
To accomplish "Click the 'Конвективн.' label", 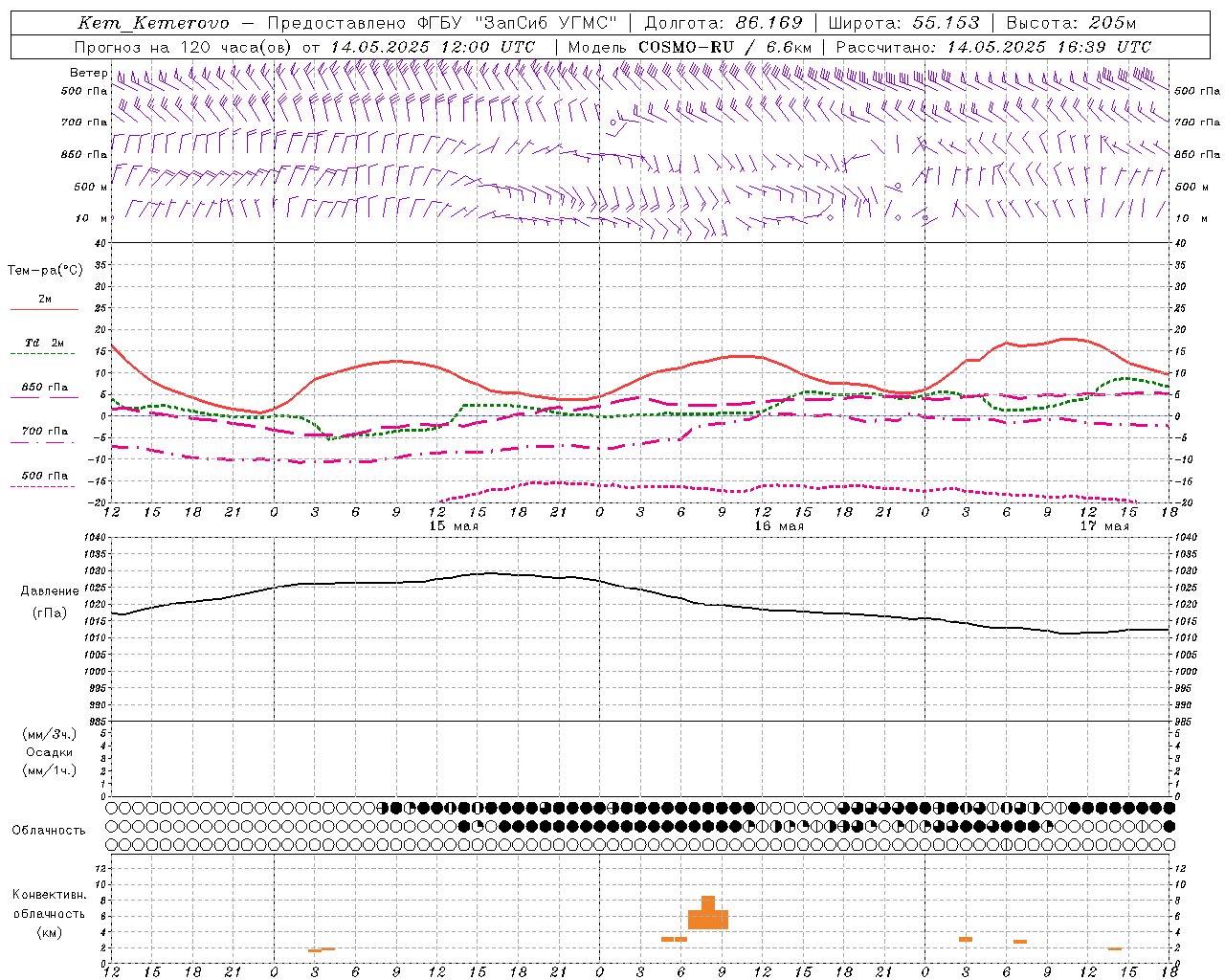I will (x=50, y=895).
